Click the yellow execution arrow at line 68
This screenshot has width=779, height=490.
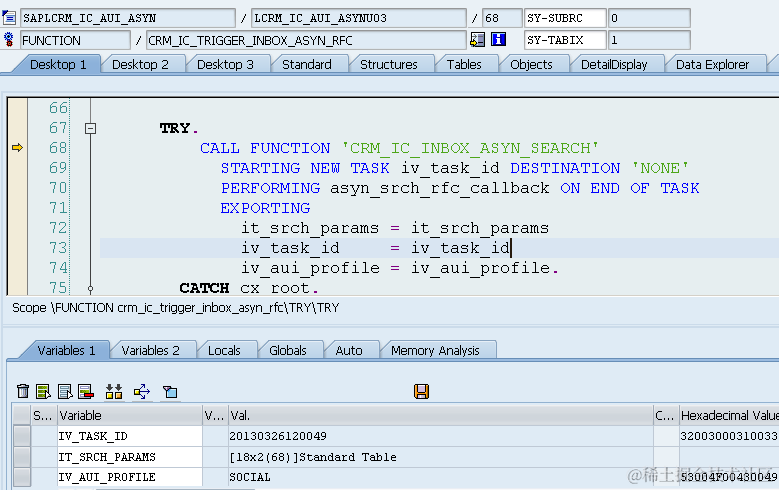[x=17, y=147]
